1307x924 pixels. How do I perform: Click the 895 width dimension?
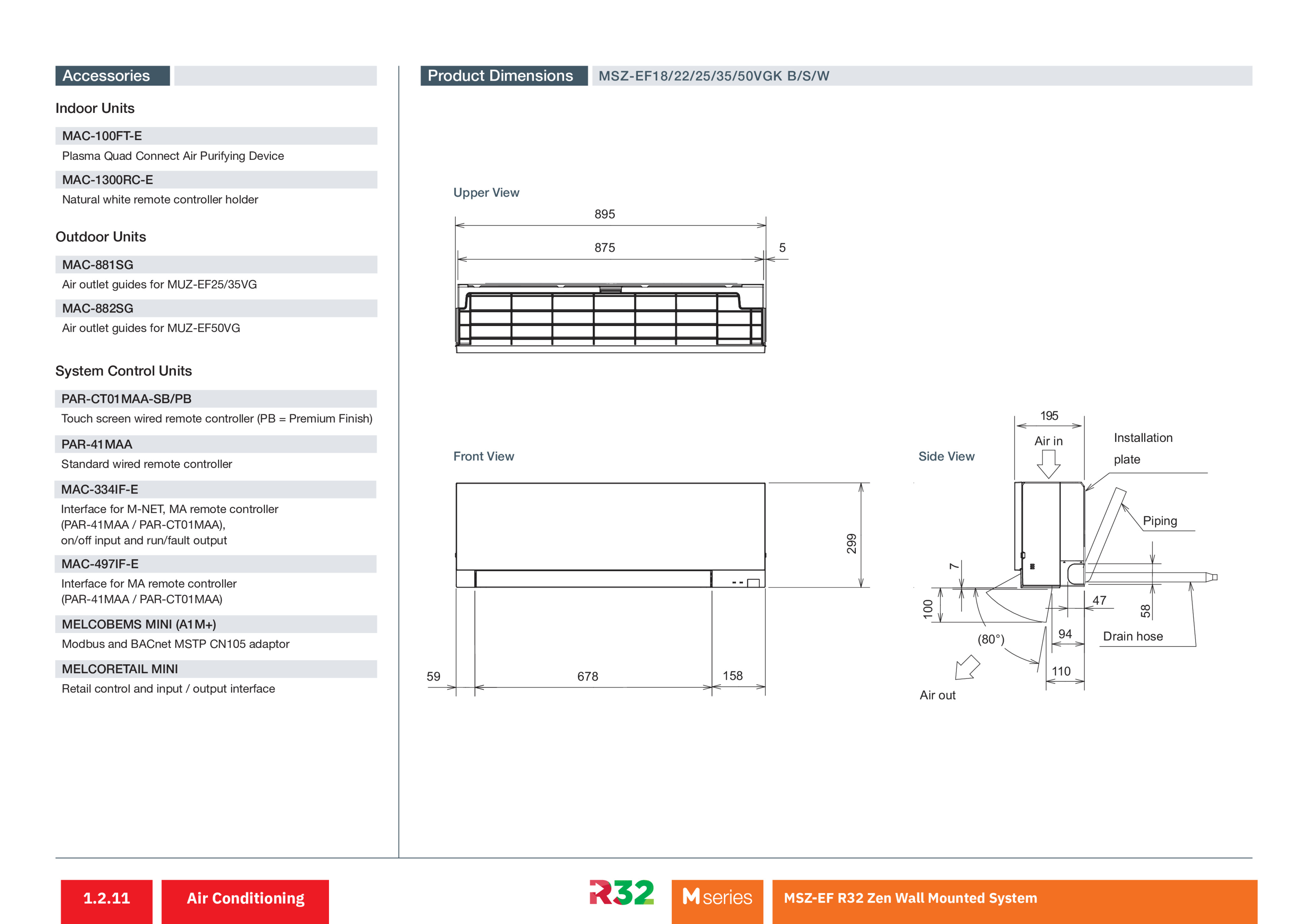click(x=605, y=214)
